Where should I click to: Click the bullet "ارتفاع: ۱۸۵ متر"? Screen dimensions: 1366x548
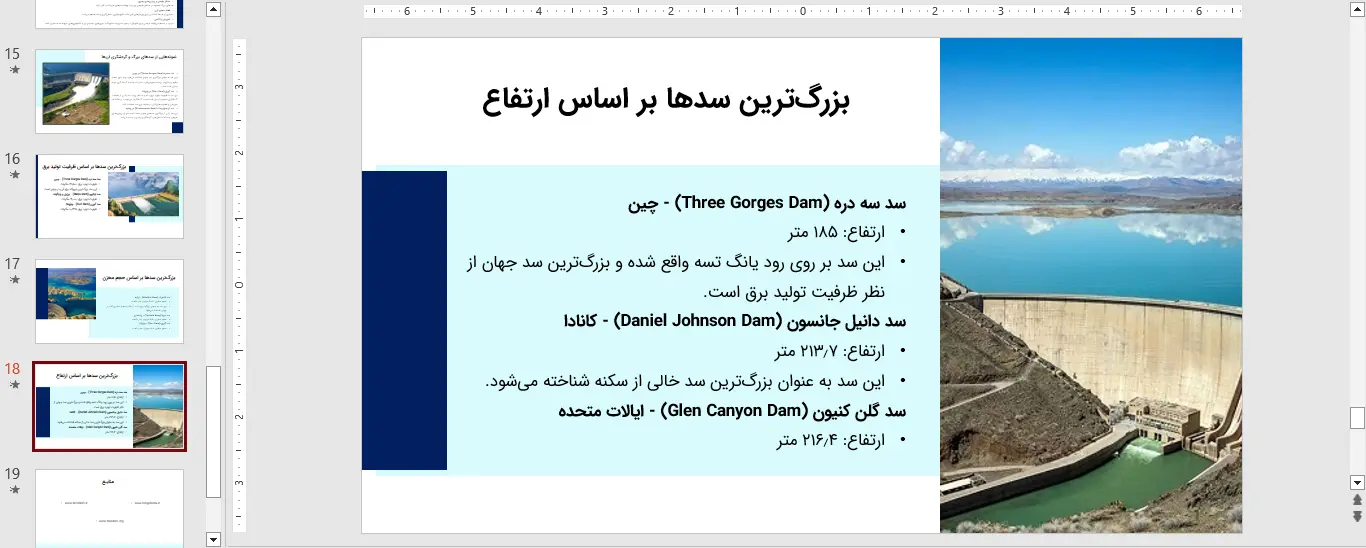click(837, 233)
